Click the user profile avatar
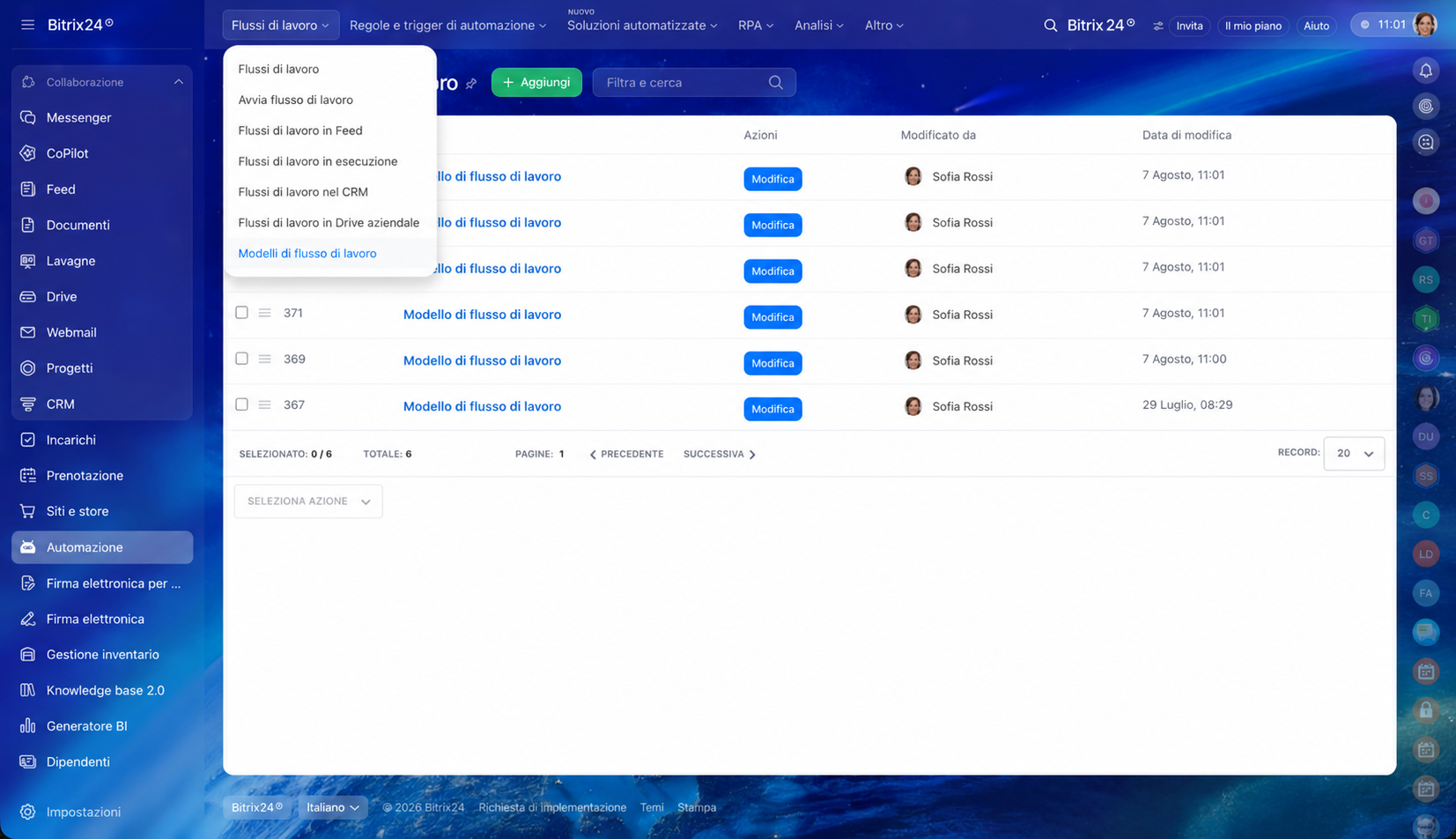The width and height of the screenshot is (1456, 839). (x=1424, y=25)
